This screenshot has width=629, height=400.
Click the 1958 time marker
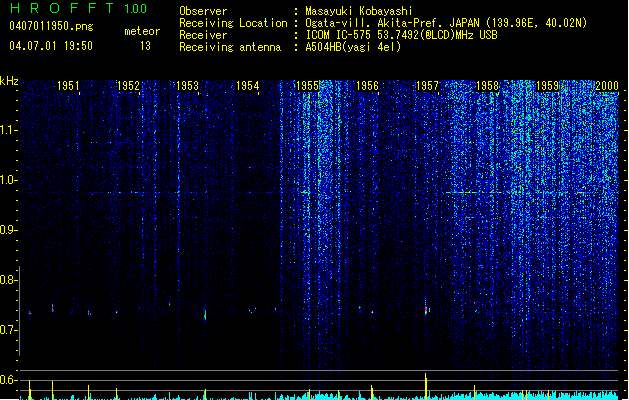pyautogui.click(x=487, y=85)
